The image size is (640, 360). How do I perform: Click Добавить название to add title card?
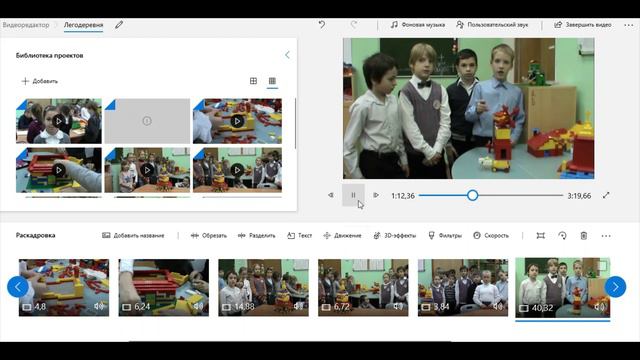(x=133, y=236)
